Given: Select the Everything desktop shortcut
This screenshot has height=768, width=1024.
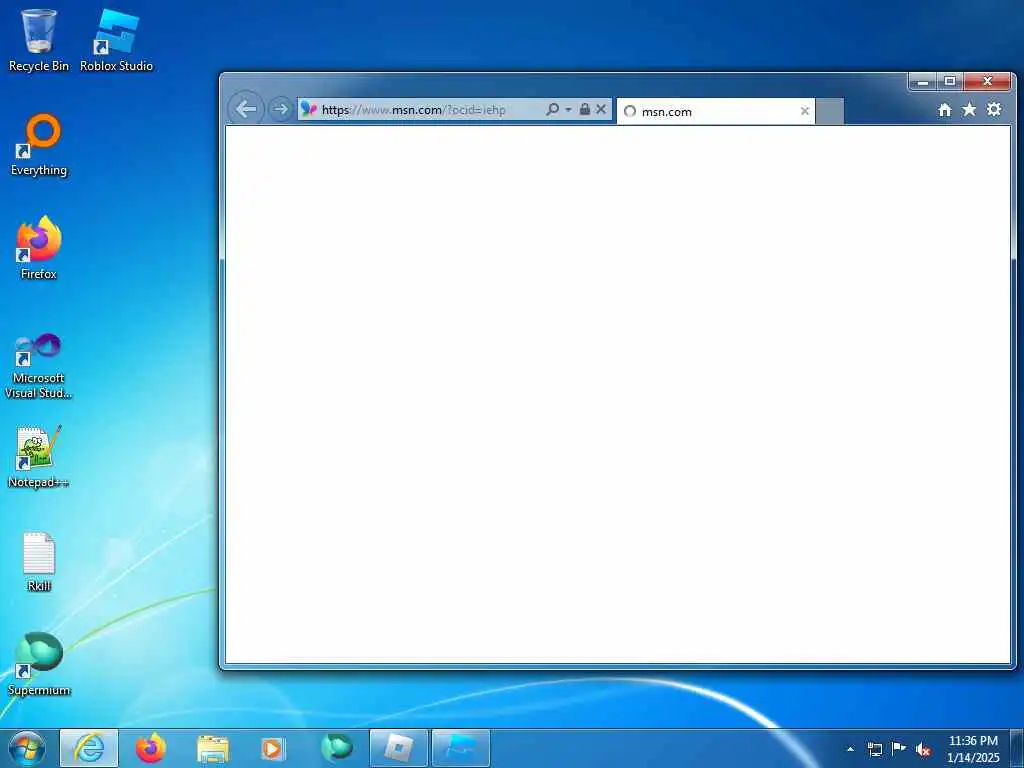Looking at the screenshot, I should (x=39, y=145).
